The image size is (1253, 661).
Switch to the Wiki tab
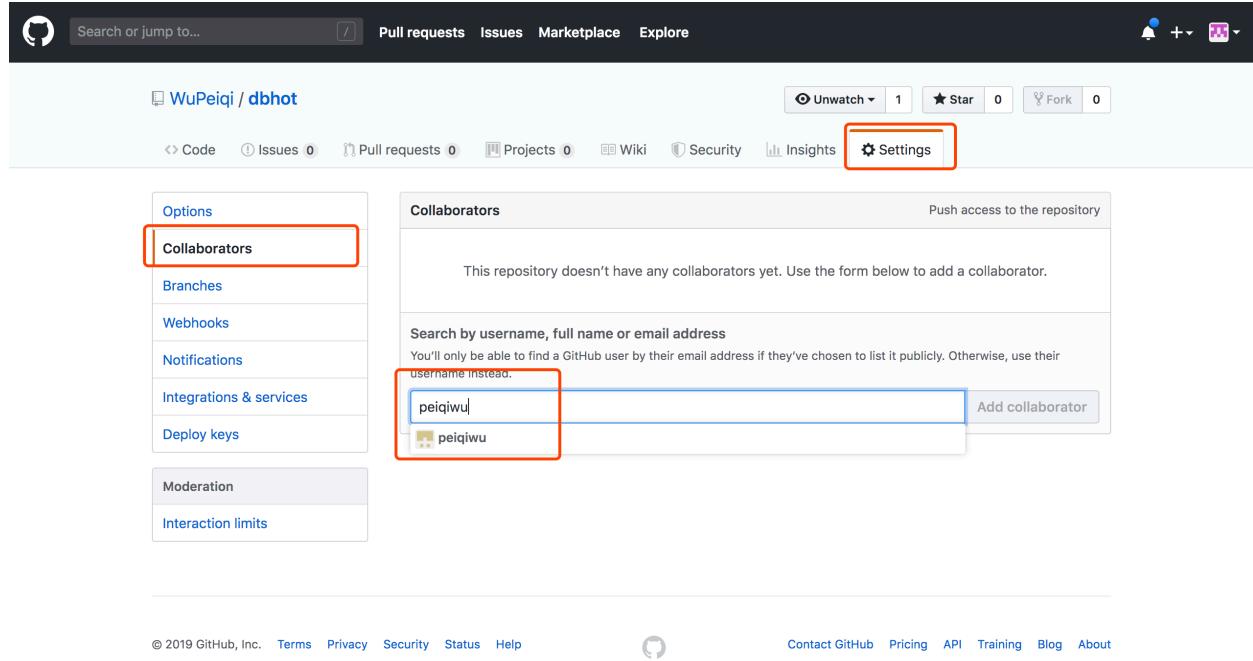pyautogui.click(x=624, y=150)
